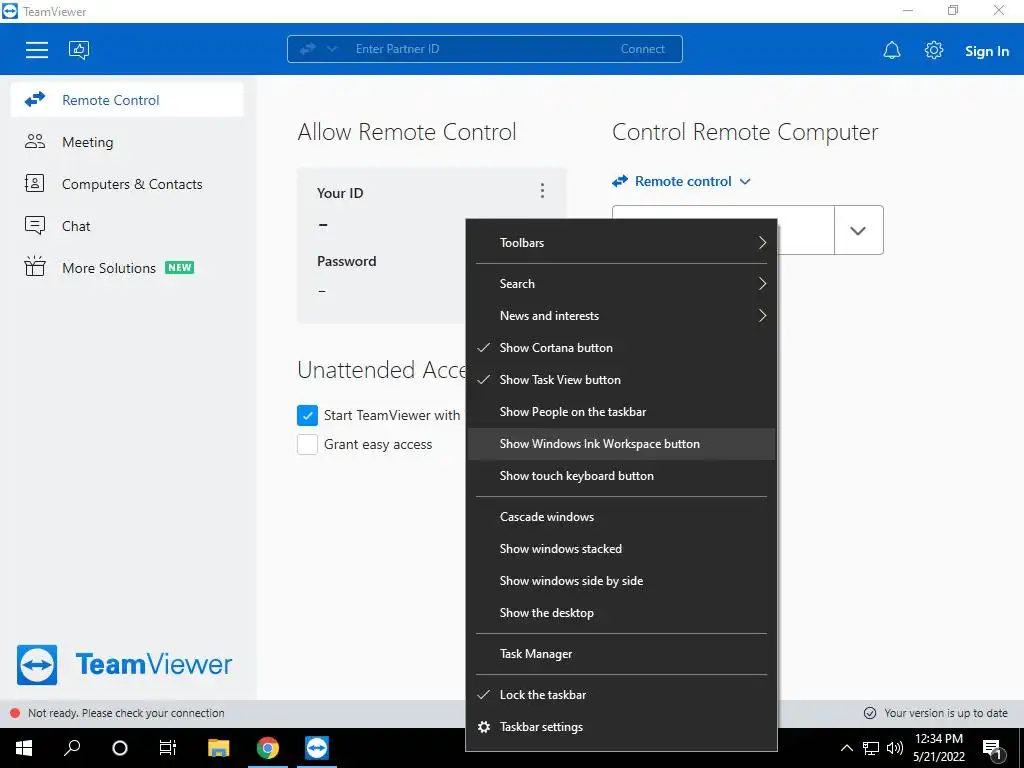Open Task View on taskbar

168,748
